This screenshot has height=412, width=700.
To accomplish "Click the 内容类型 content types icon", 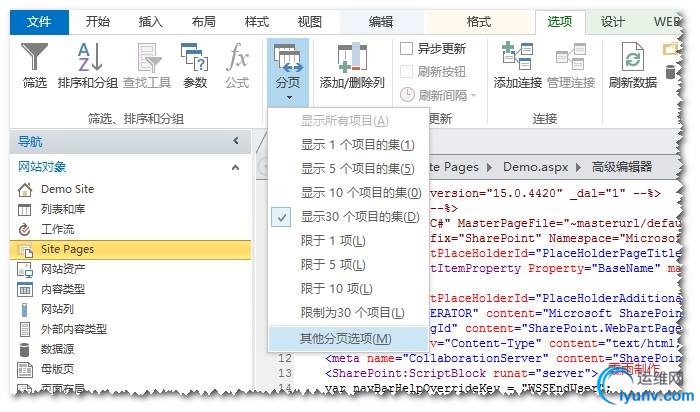I will 25,290.
